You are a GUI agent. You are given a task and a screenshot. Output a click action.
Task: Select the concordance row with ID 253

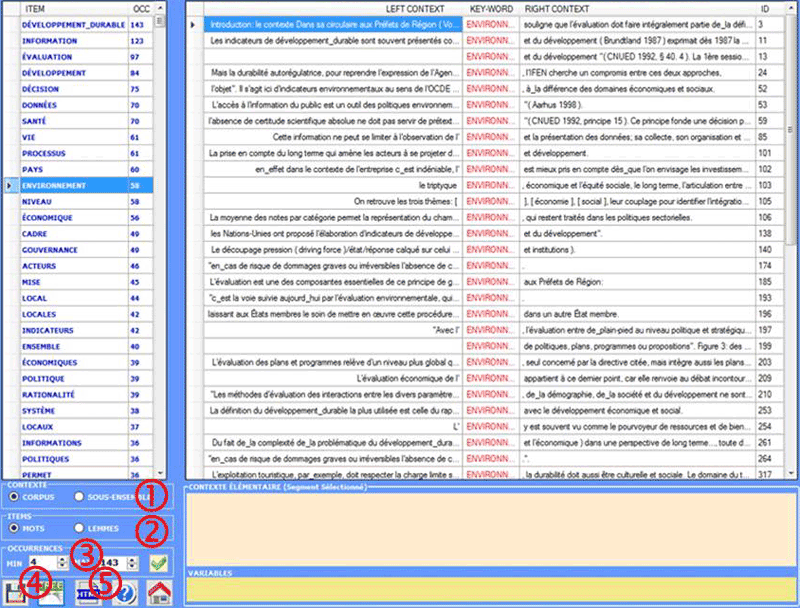coord(494,410)
